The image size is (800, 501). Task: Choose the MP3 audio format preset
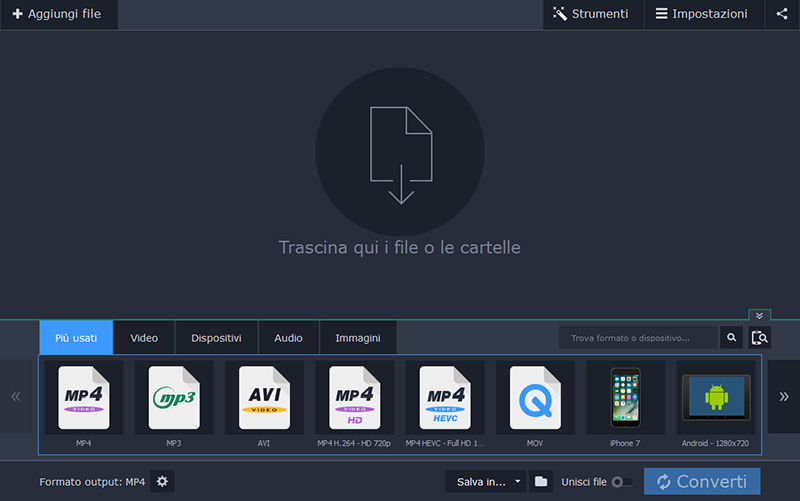click(174, 402)
